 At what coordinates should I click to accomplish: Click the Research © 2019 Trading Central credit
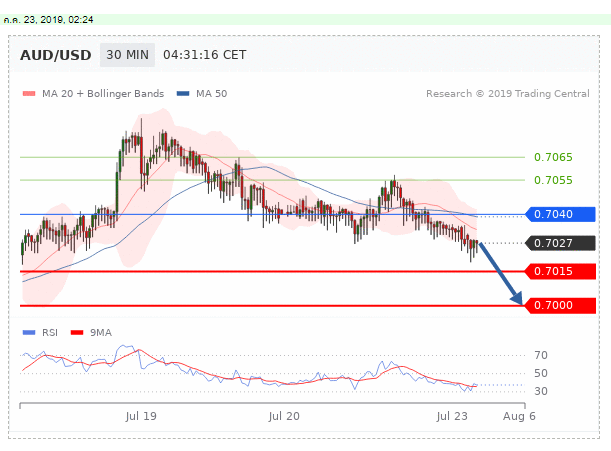pos(508,94)
